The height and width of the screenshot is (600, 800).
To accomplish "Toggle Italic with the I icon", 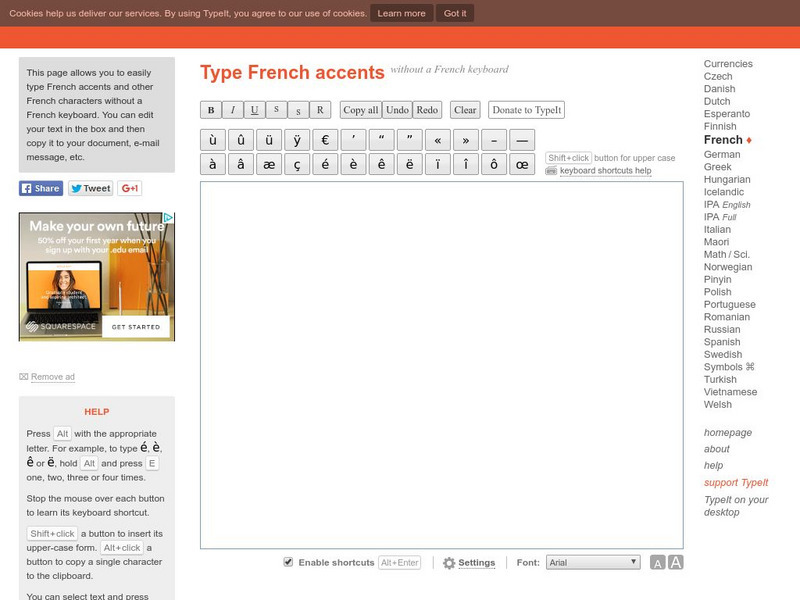I will (233, 110).
